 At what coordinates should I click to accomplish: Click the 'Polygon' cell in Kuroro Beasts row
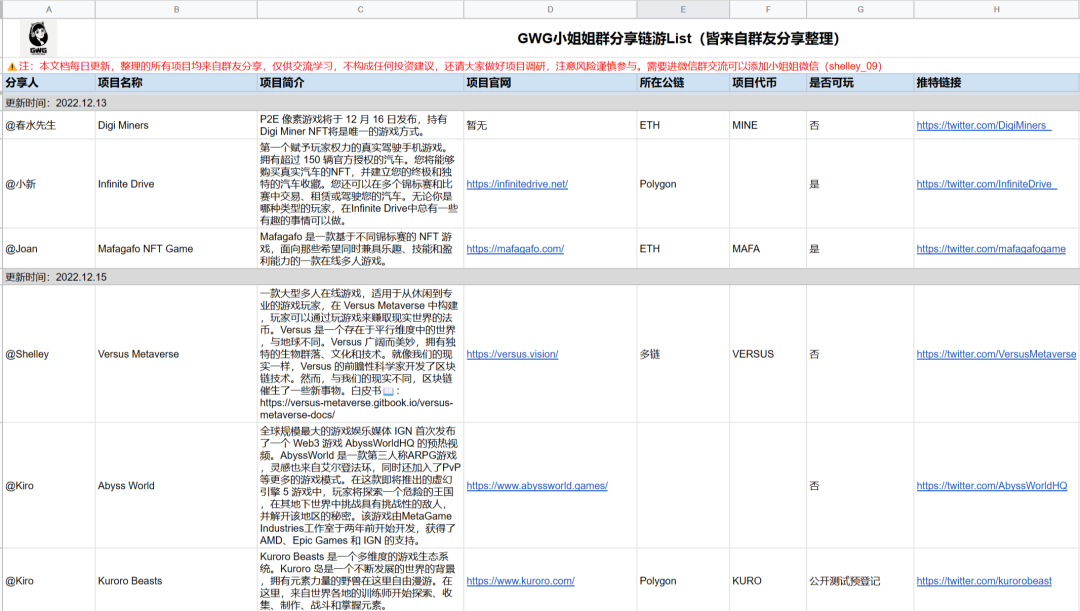(x=683, y=581)
